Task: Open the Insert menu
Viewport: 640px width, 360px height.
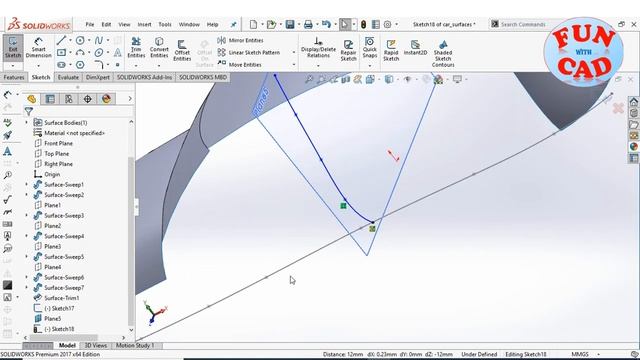Action: click(144, 24)
